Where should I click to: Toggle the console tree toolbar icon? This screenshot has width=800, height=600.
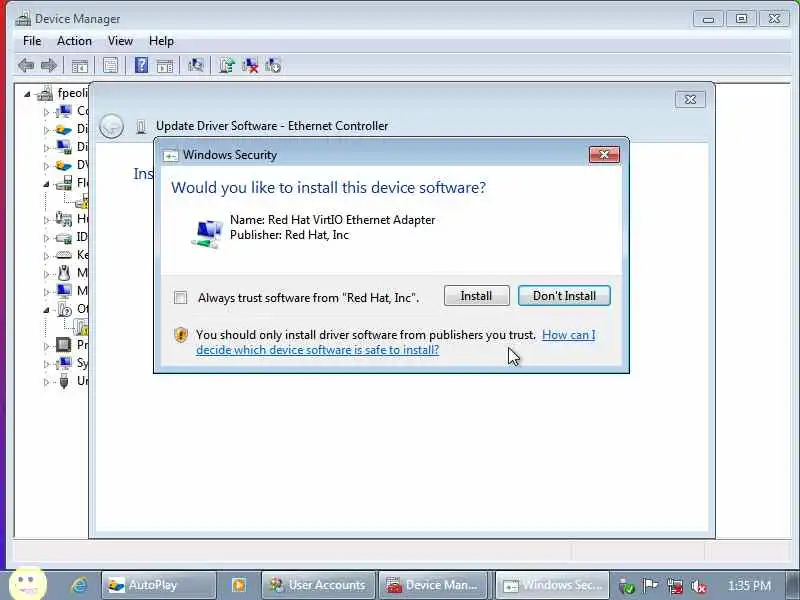(80, 66)
